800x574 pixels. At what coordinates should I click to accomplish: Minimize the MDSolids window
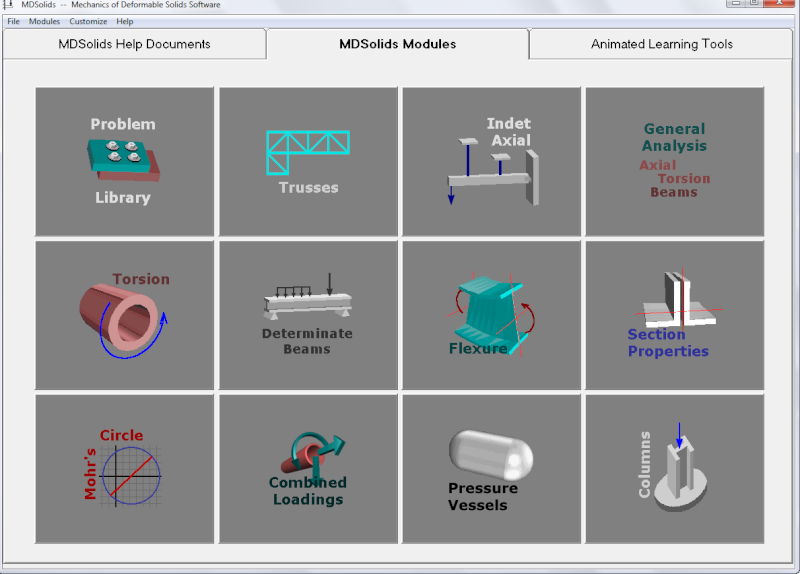pos(735,3)
